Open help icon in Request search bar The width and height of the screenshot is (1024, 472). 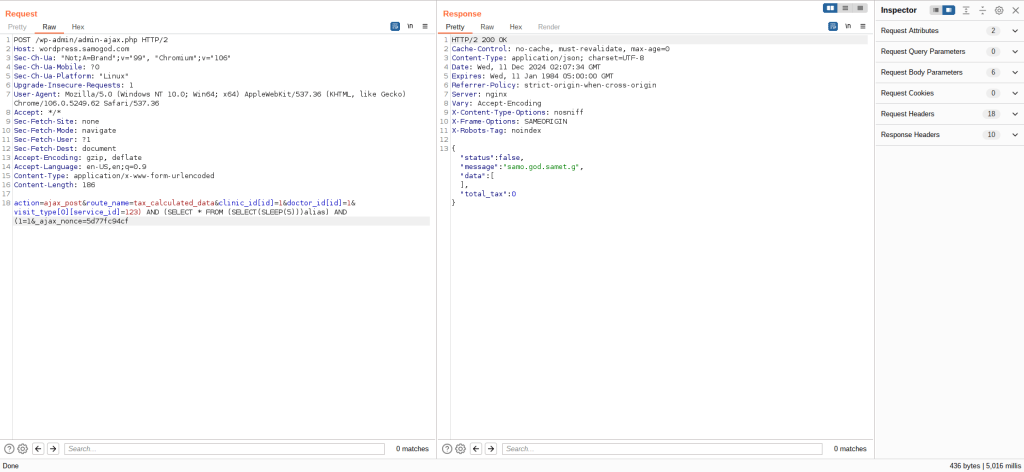pyautogui.click(x=10, y=449)
